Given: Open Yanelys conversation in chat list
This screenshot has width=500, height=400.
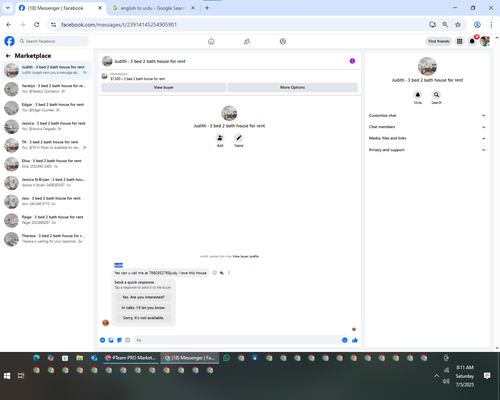Looking at the screenshot, I should point(47,89).
